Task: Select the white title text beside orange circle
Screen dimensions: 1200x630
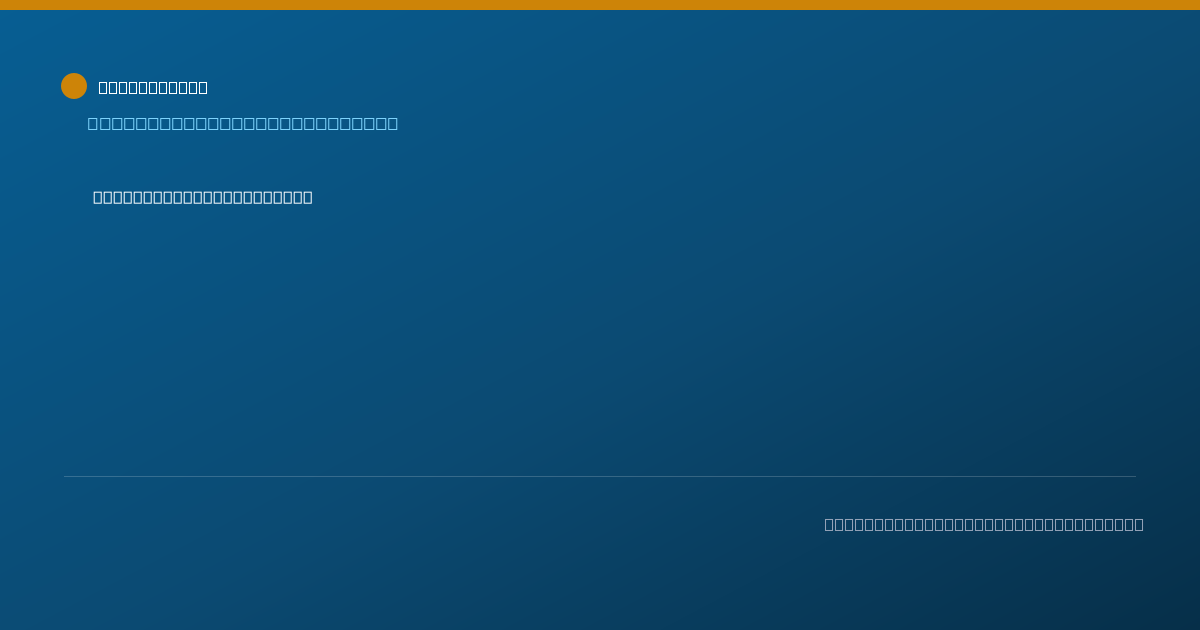Action: click(153, 88)
